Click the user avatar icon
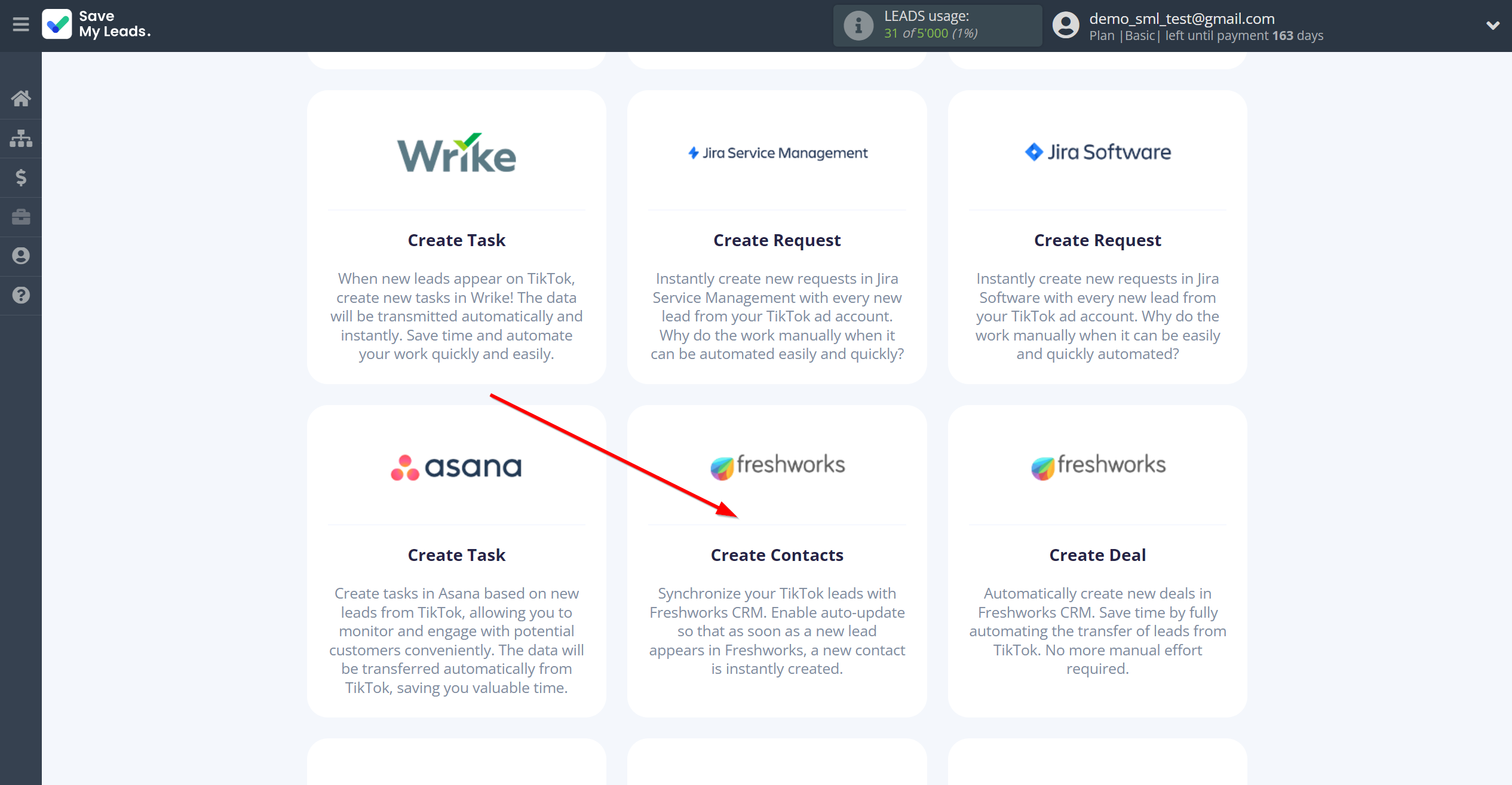 point(1066,26)
